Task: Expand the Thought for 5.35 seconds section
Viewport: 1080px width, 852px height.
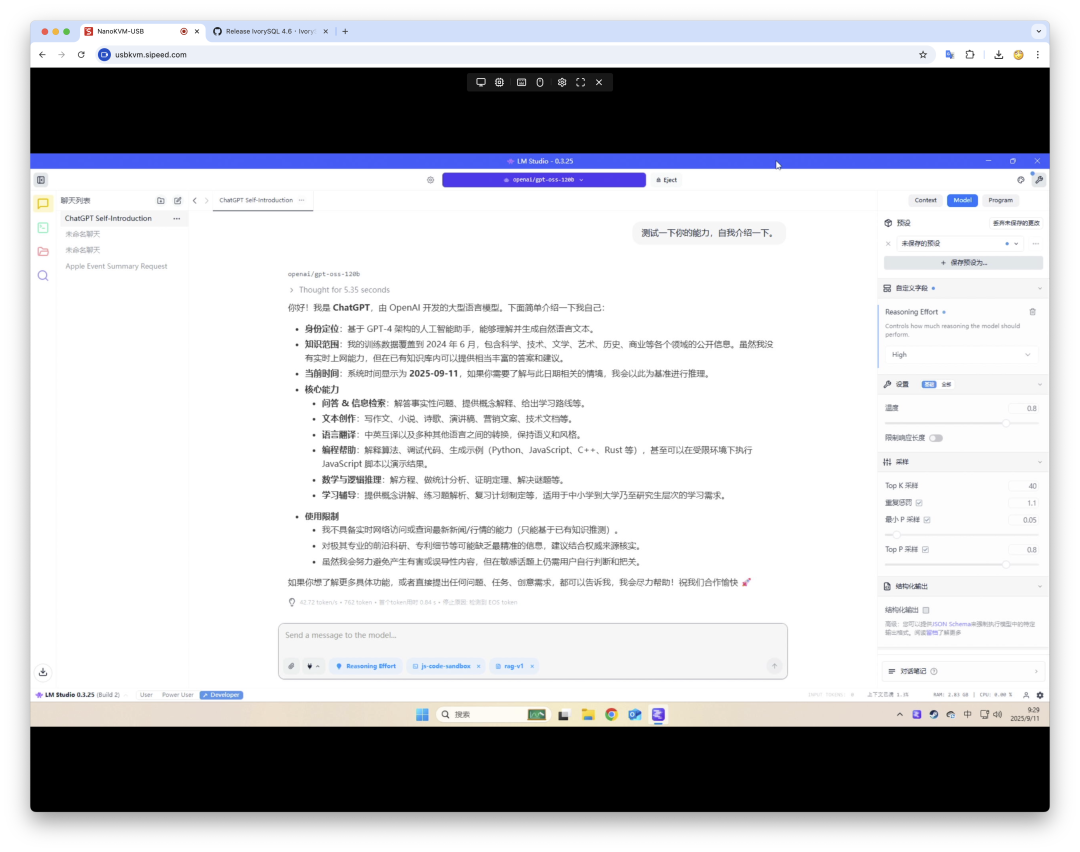Action: tap(340, 290)
